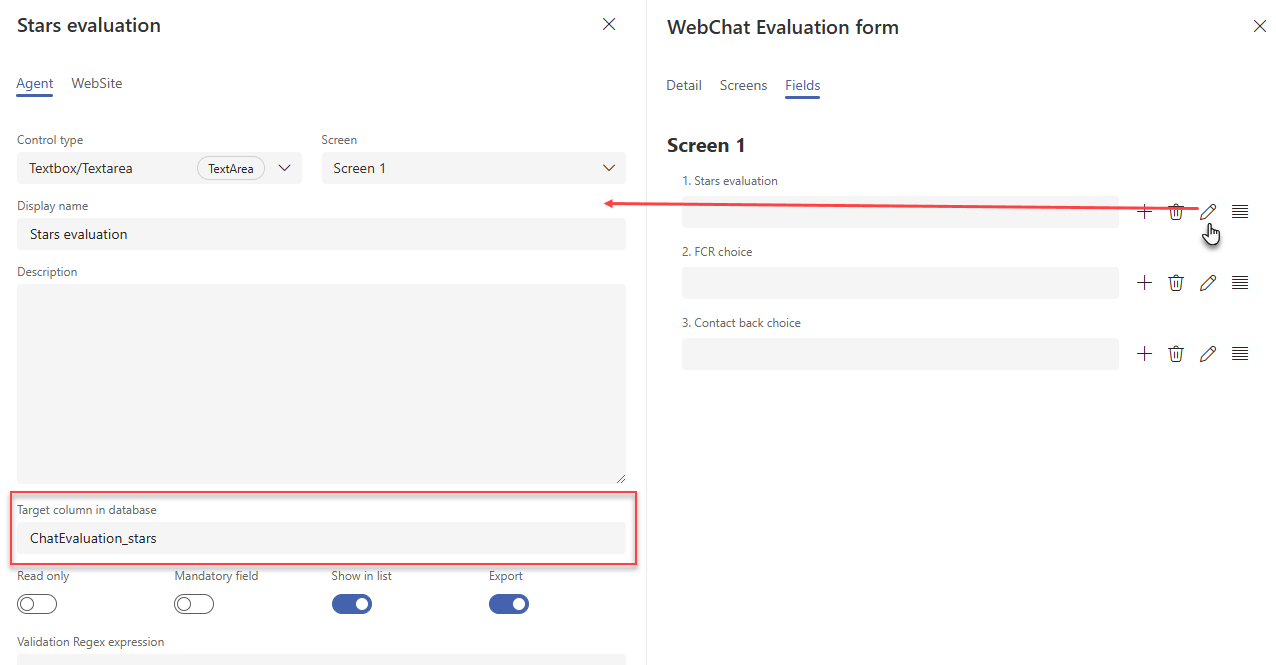Close the Stars evaluation panel
The width and height of the screenshot is (1276, 665).
(609, 24)
